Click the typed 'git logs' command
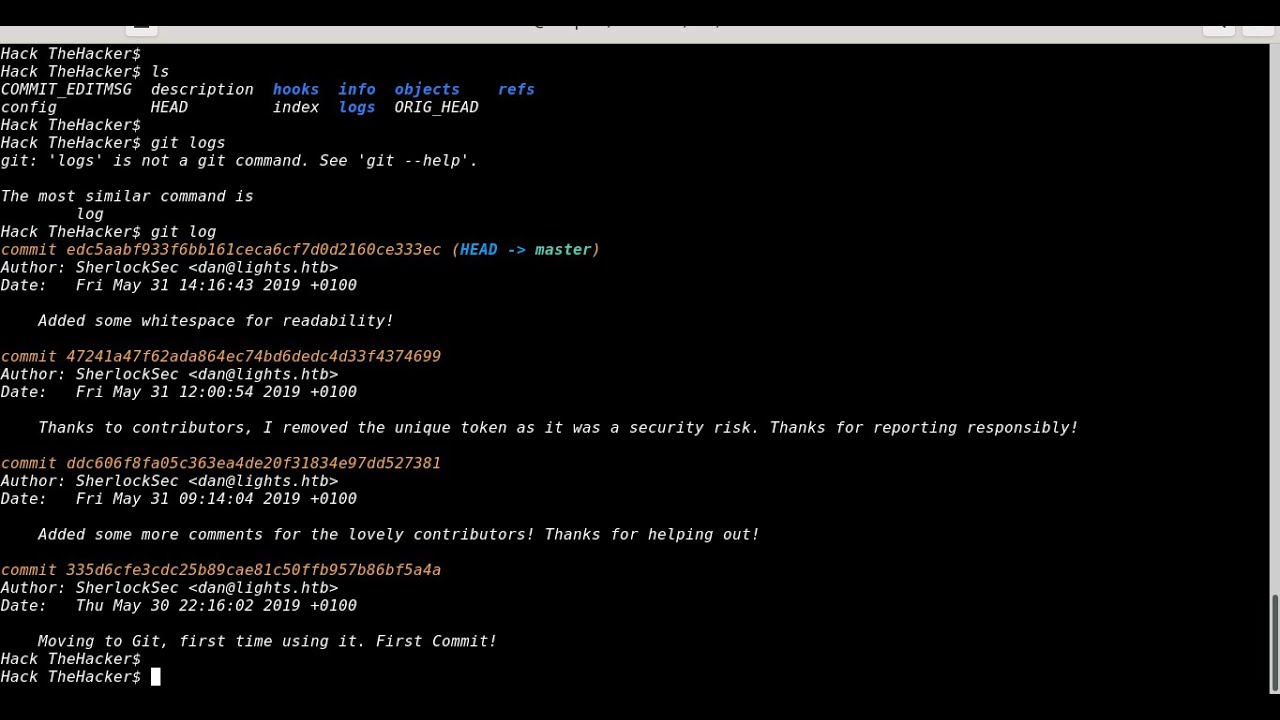Viewport: 1280px width, 720px height. (x=188, y=143)
